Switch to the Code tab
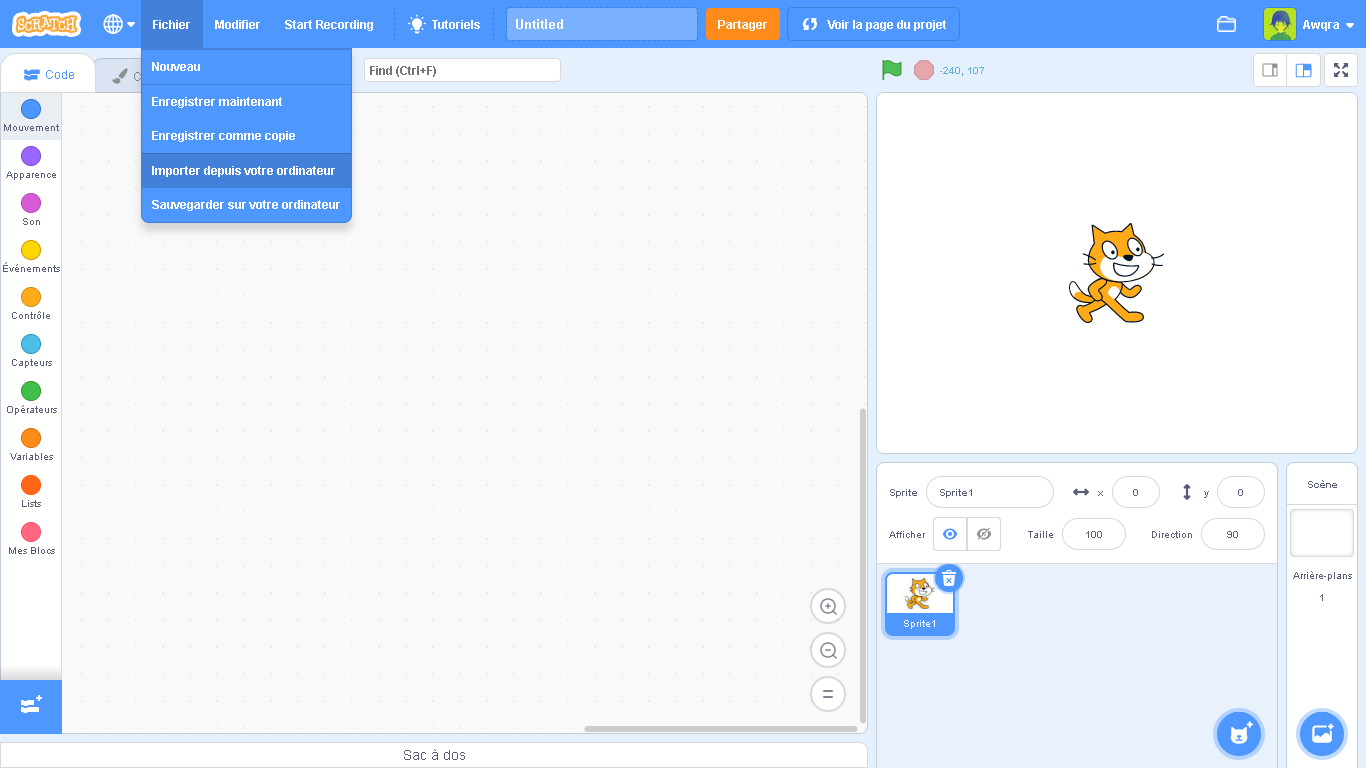The width and height of the screenshot is (1366, 768). pos(48,73)
